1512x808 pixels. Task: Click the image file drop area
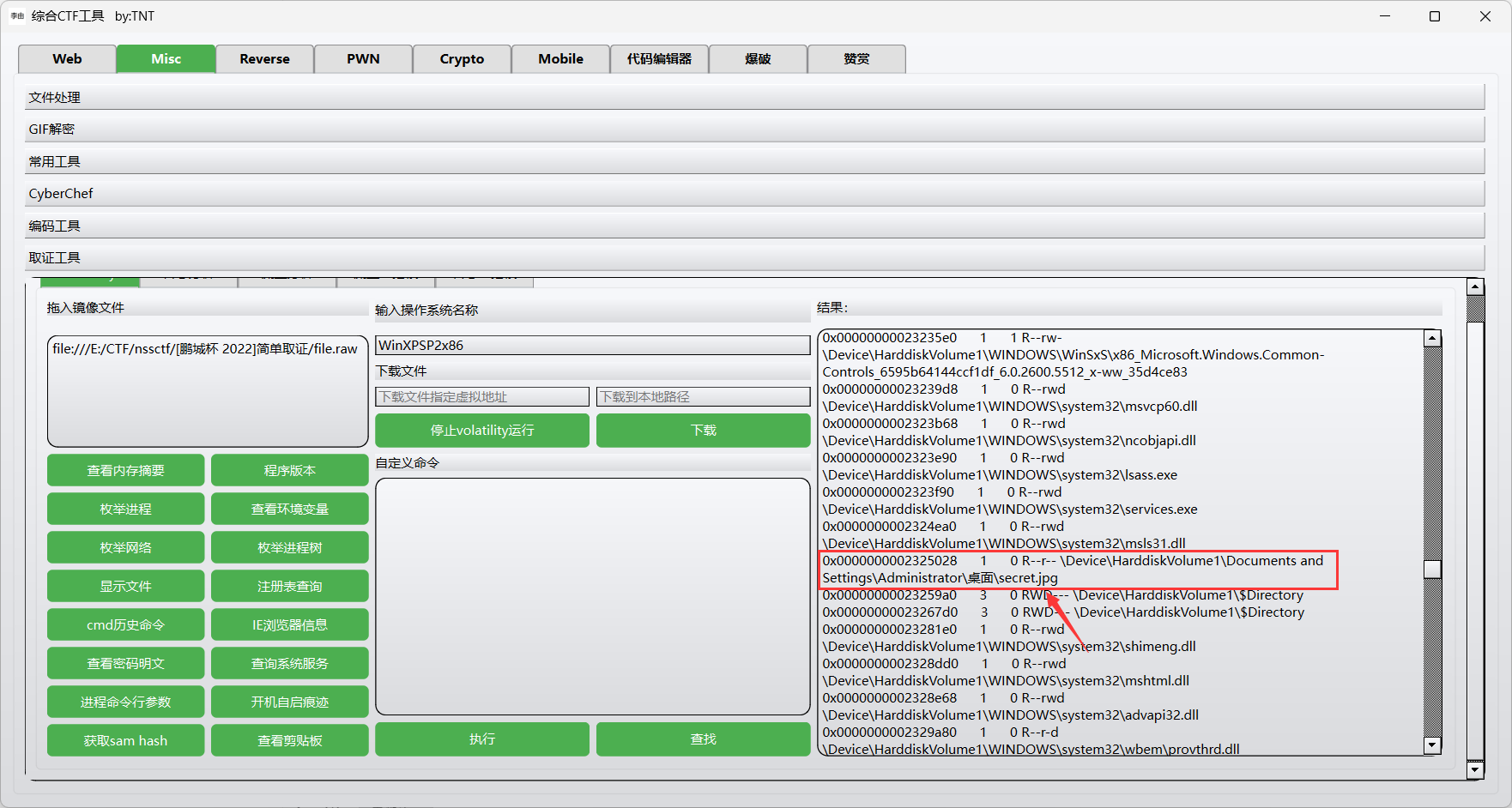208,391
